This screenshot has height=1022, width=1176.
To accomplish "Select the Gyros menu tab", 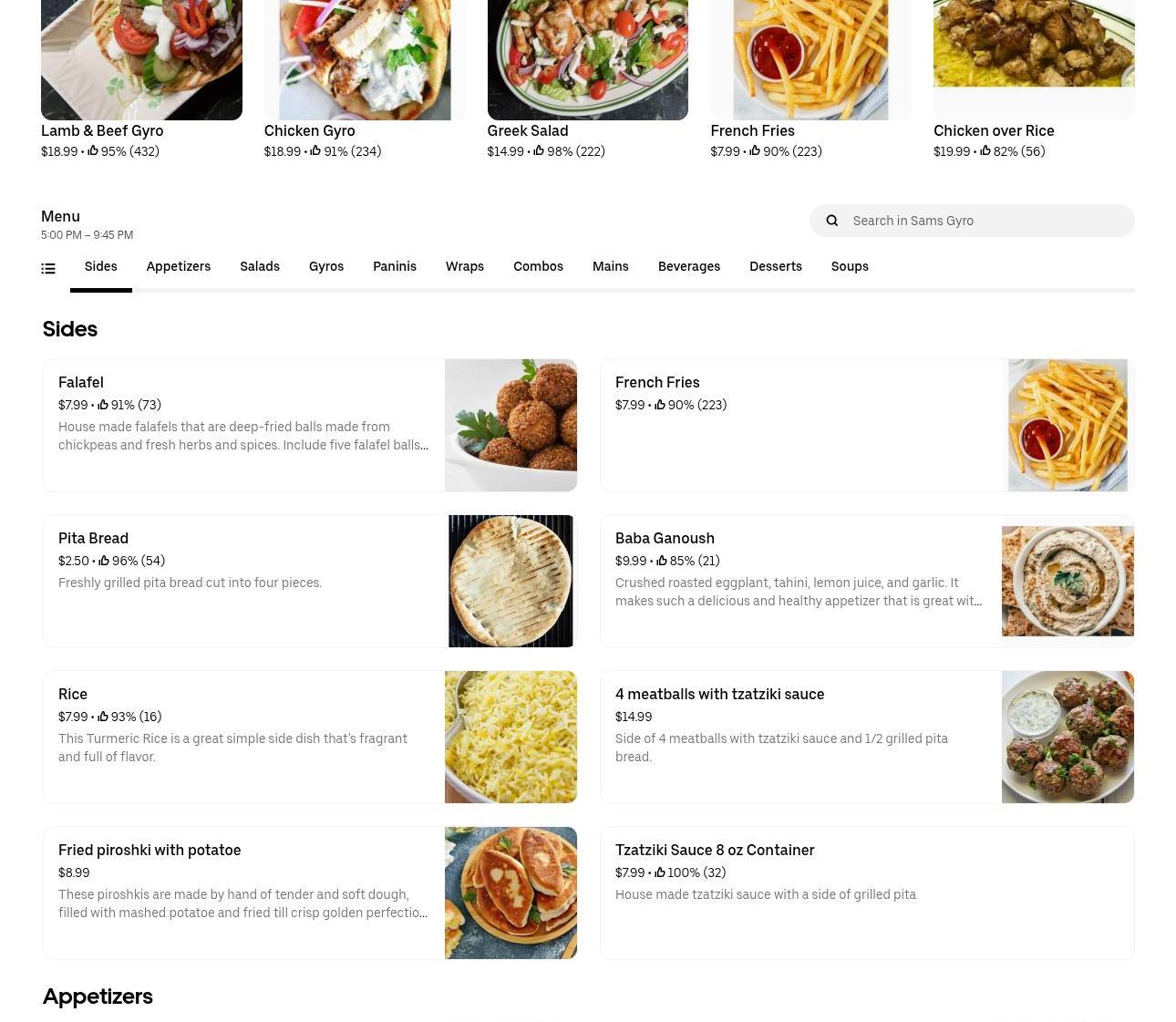I will [x=326, y=266].
